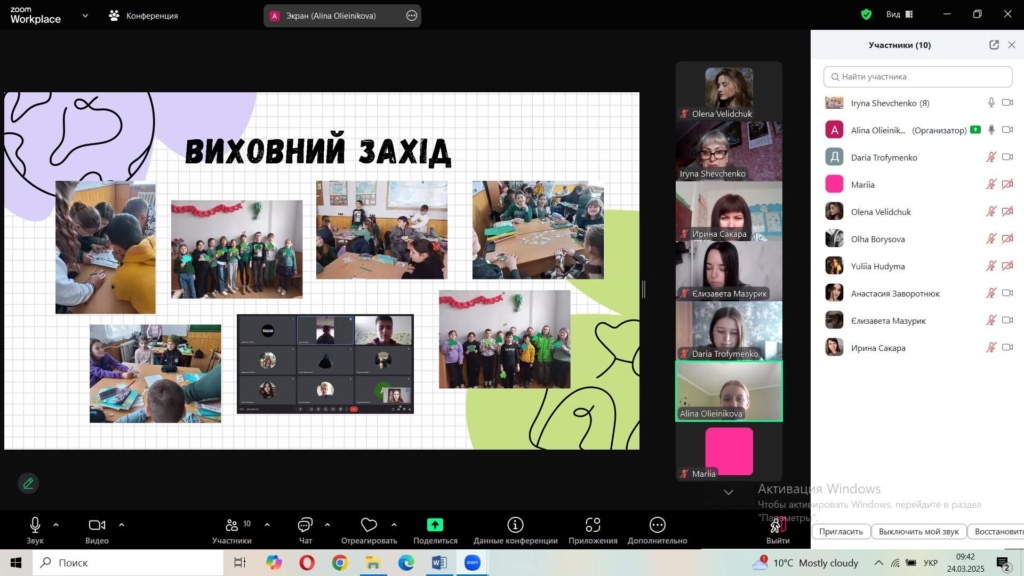Click the УКР language indicator
This screenshot has width=1024, height=576.
tap(931, 562)
